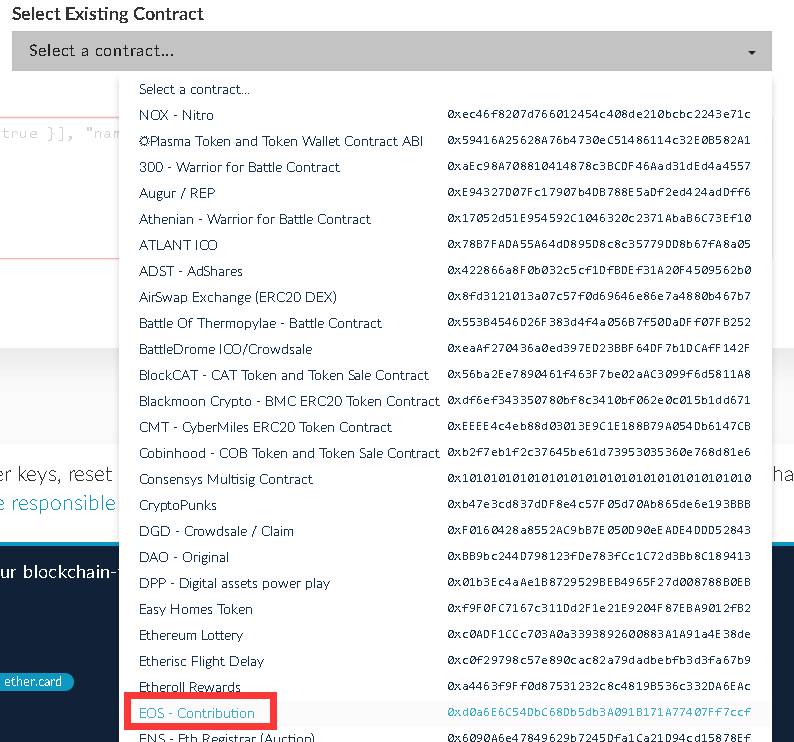Screen dimensions: 794x742
Task: Select the Plasma Token and Token Wallet entry
Action: 446,141
